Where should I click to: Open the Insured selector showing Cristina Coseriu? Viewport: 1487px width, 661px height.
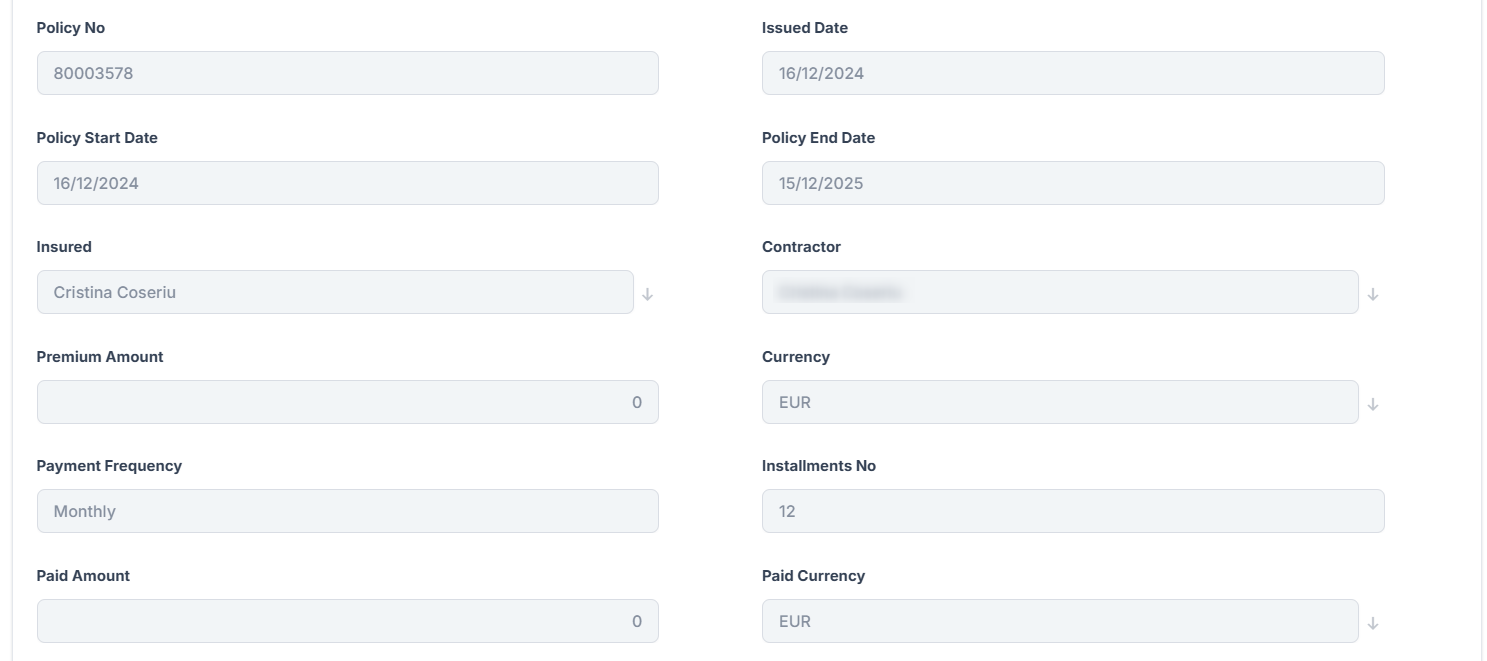tap(335, 292)
